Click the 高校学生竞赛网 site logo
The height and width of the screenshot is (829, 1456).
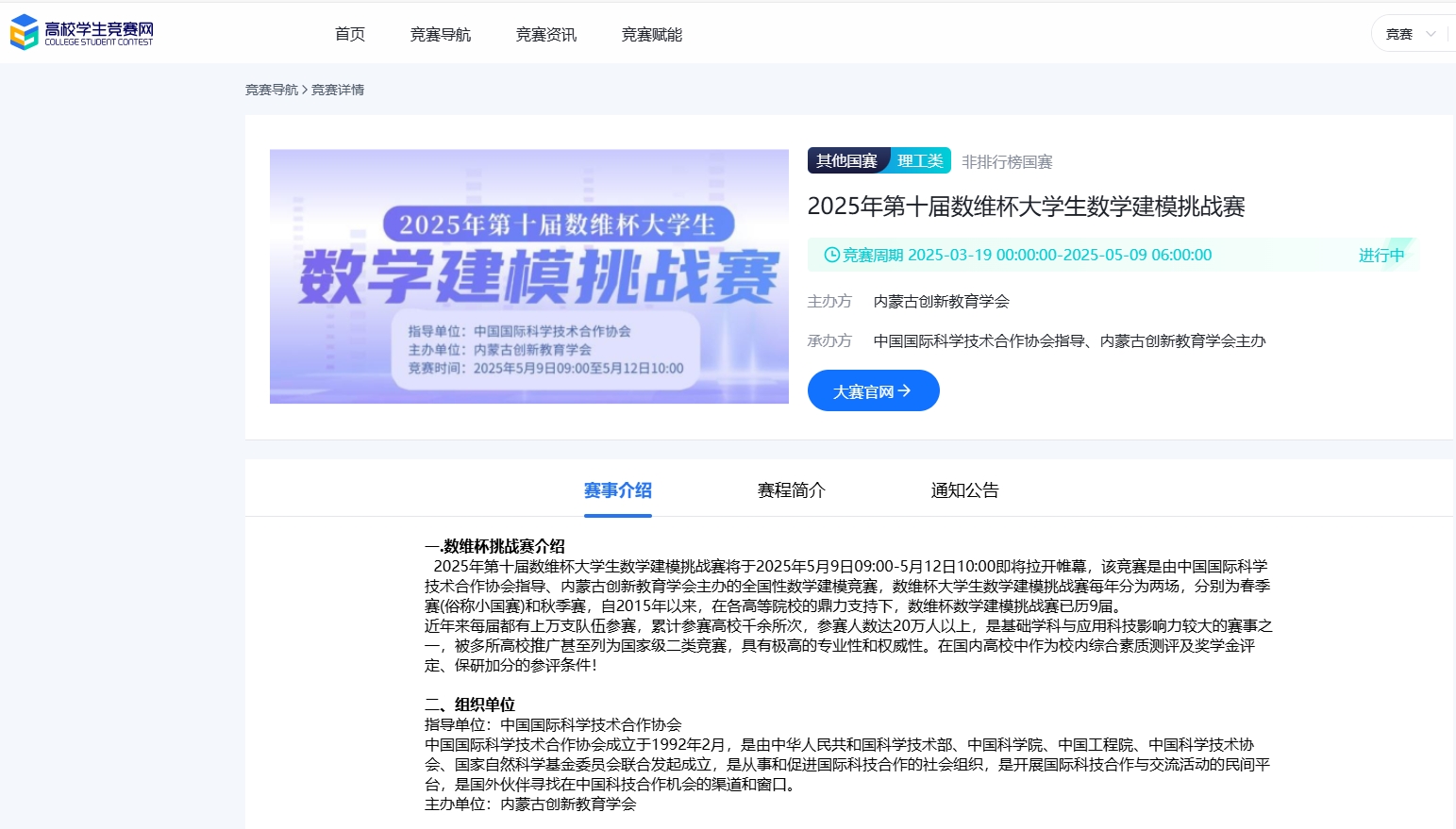coord(81,33)
